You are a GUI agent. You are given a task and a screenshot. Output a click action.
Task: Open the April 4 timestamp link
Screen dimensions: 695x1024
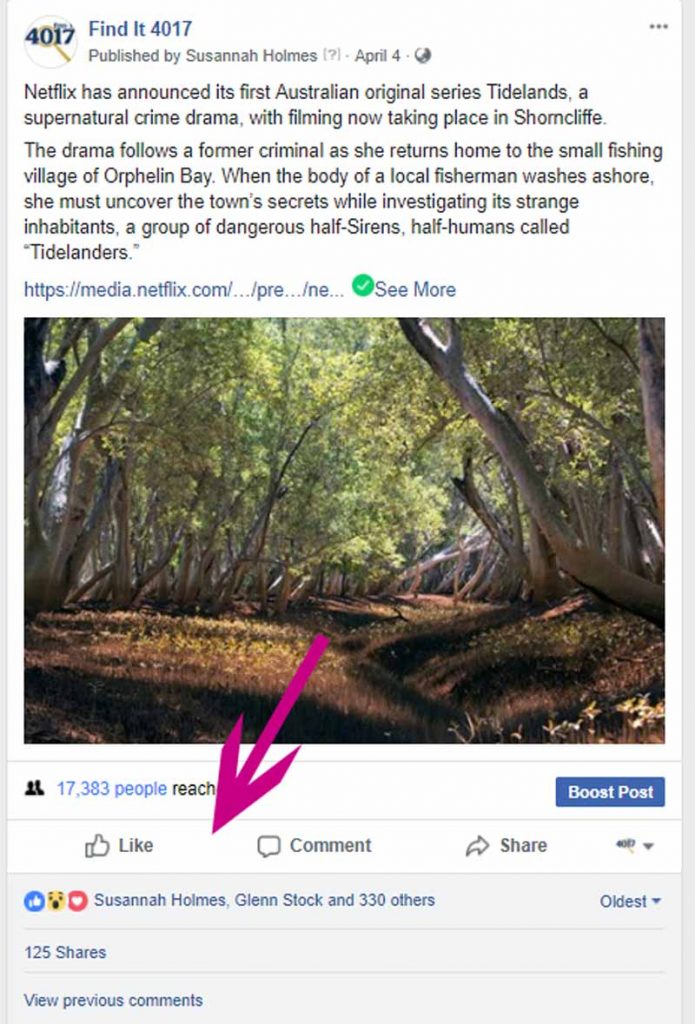tap(376, 55)
